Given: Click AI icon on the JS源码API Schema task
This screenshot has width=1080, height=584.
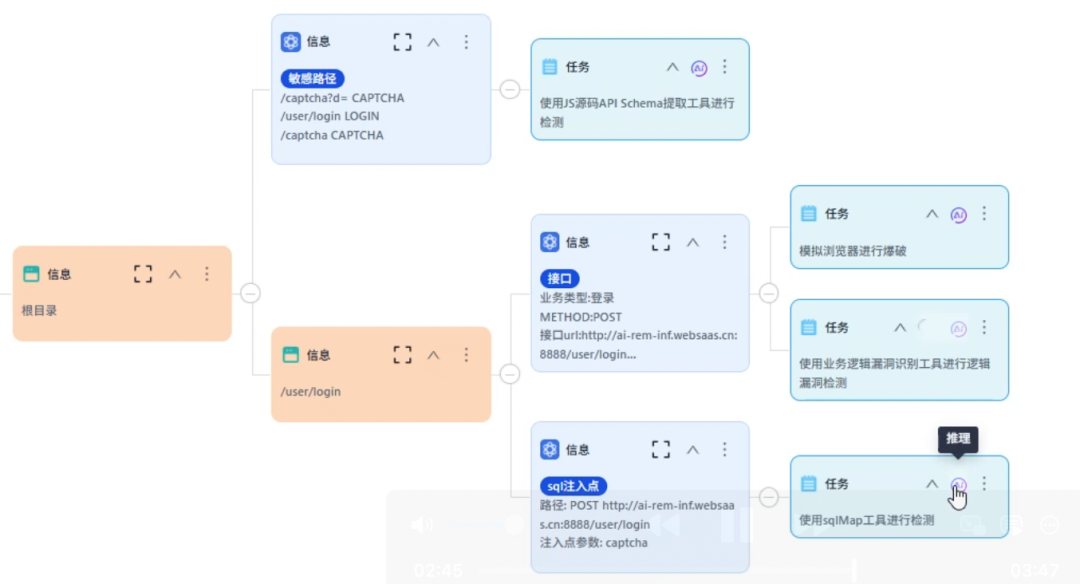Looking at the screenshot, I should click(x=699, y=67).
